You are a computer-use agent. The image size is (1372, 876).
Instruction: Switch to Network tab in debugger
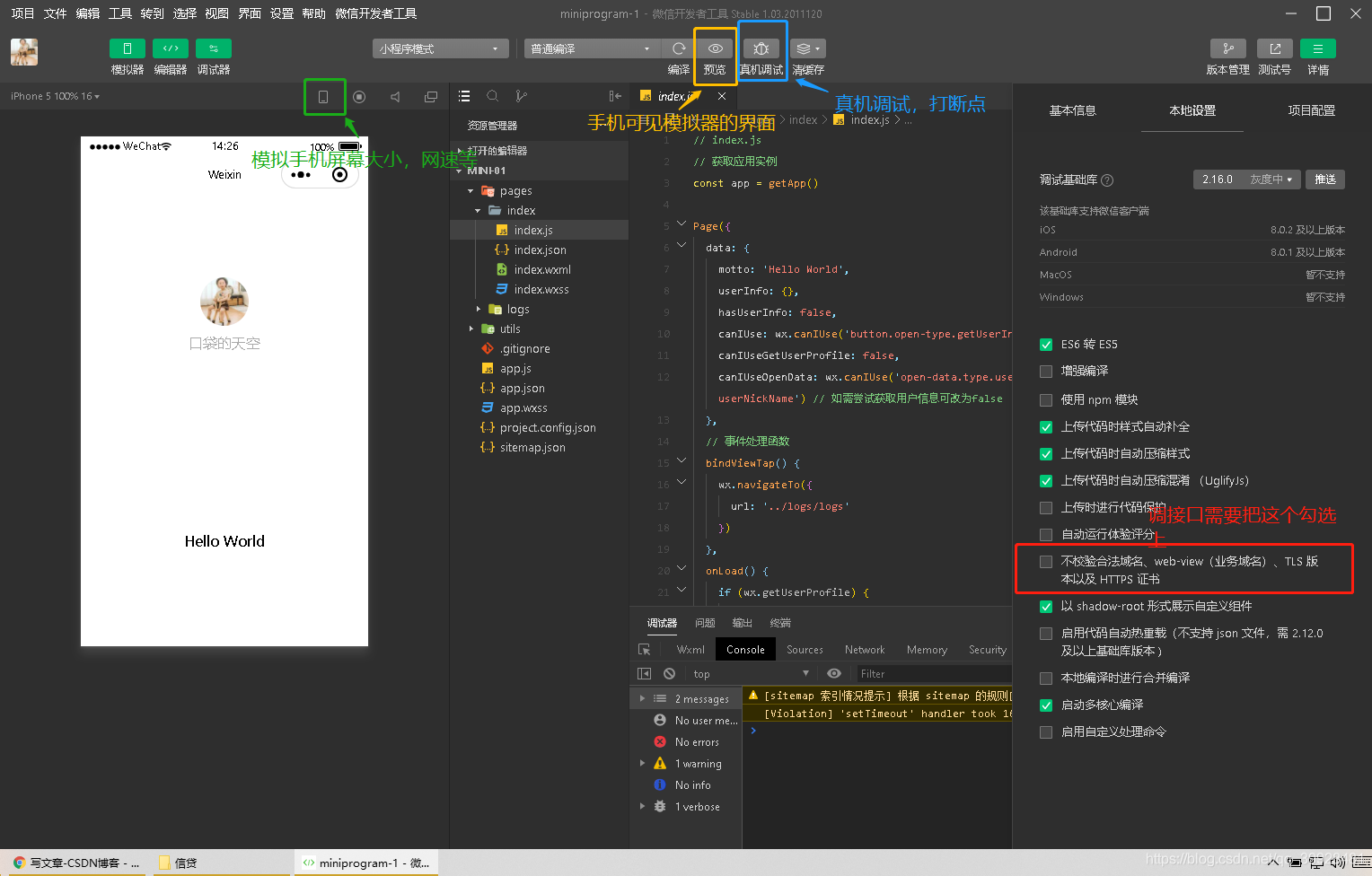pyautogui.click(x=865, y=650)
